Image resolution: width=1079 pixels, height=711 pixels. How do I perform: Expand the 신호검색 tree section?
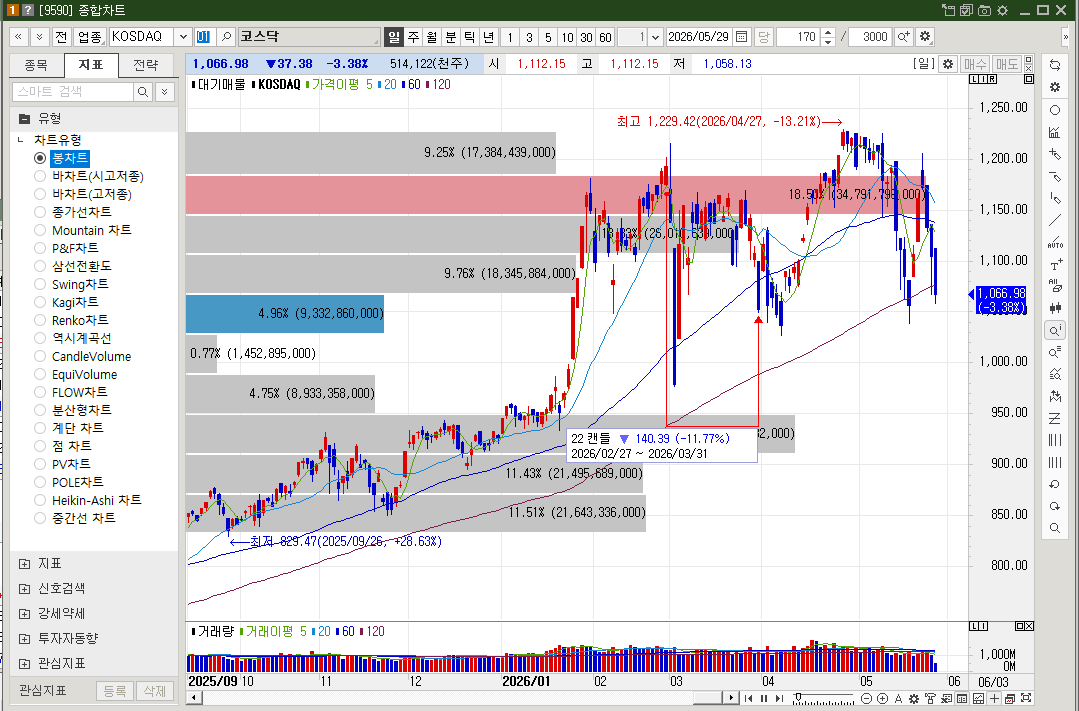25,588
